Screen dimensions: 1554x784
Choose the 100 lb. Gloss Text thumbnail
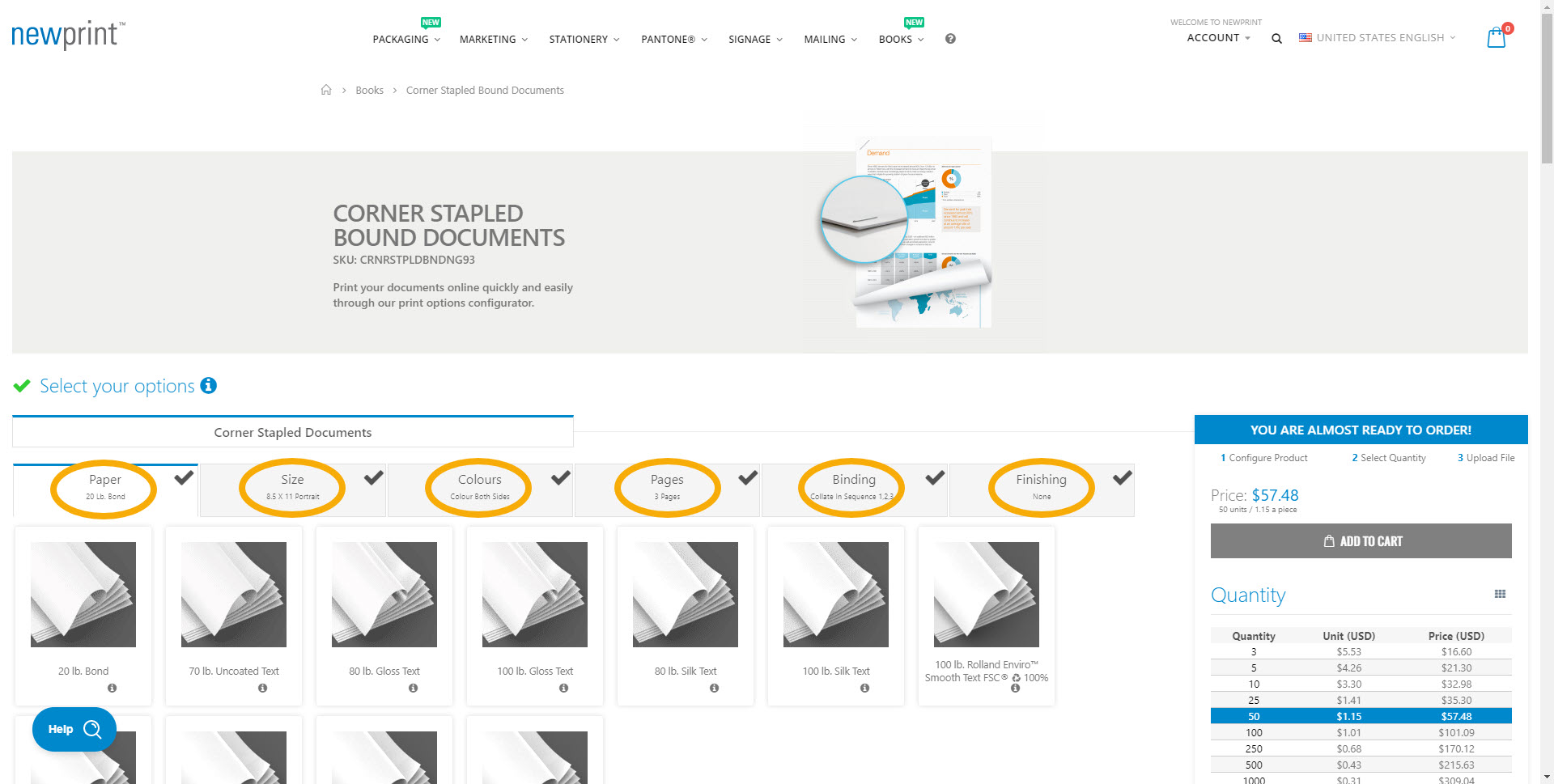[x=535, y=595]
